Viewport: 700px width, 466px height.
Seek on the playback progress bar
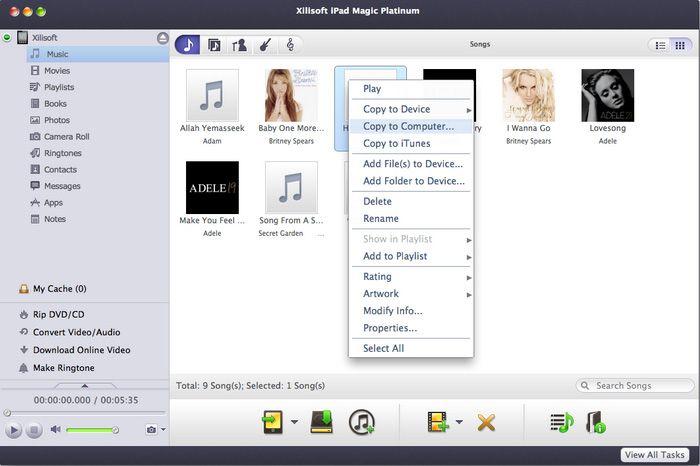click(x=85, y=413)
